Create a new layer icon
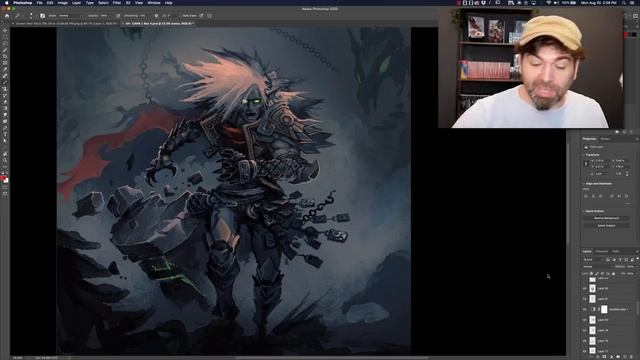640x360 pixels. [x=625, y=357]
